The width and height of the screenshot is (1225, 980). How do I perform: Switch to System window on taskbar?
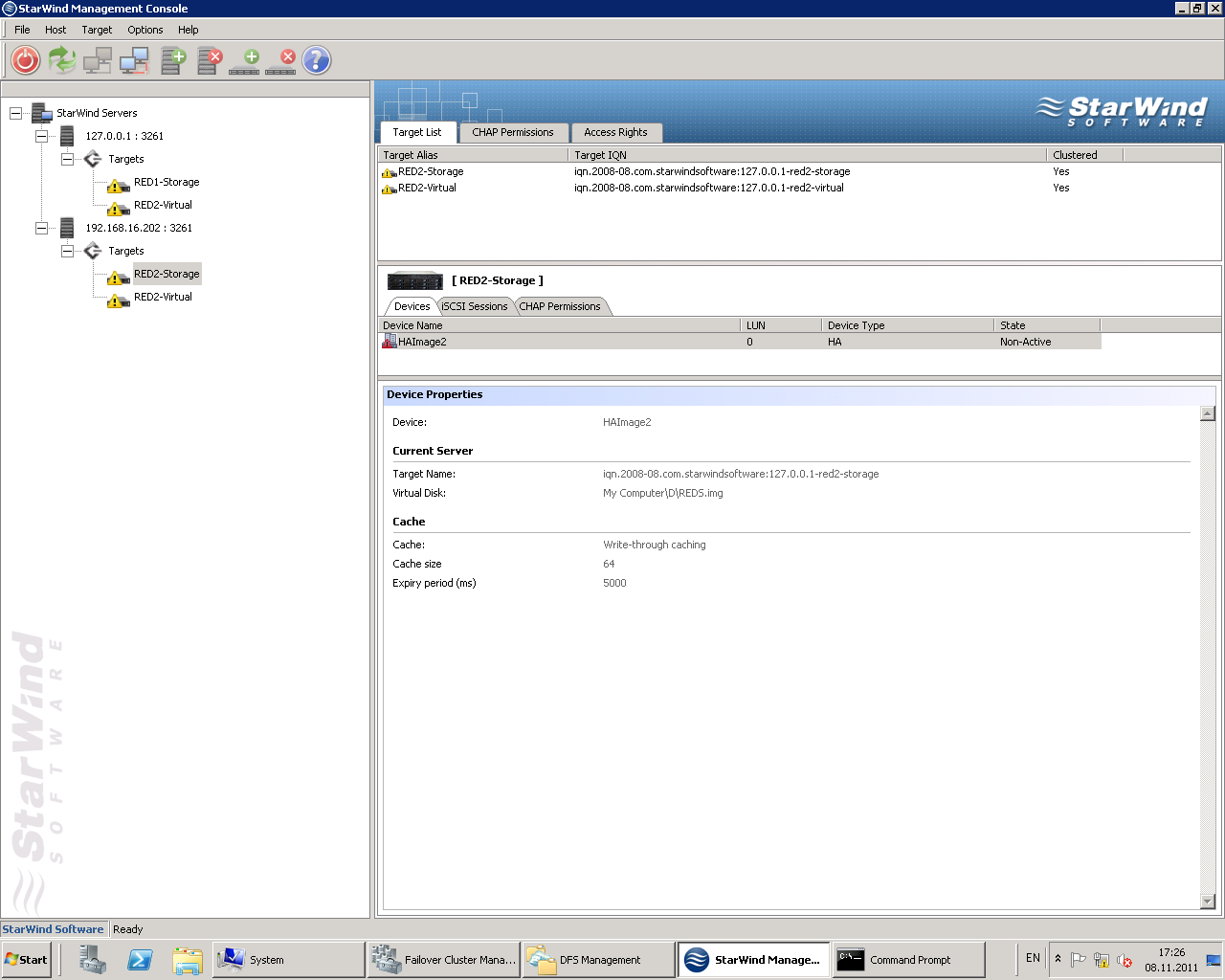click(x=288, y=960)
